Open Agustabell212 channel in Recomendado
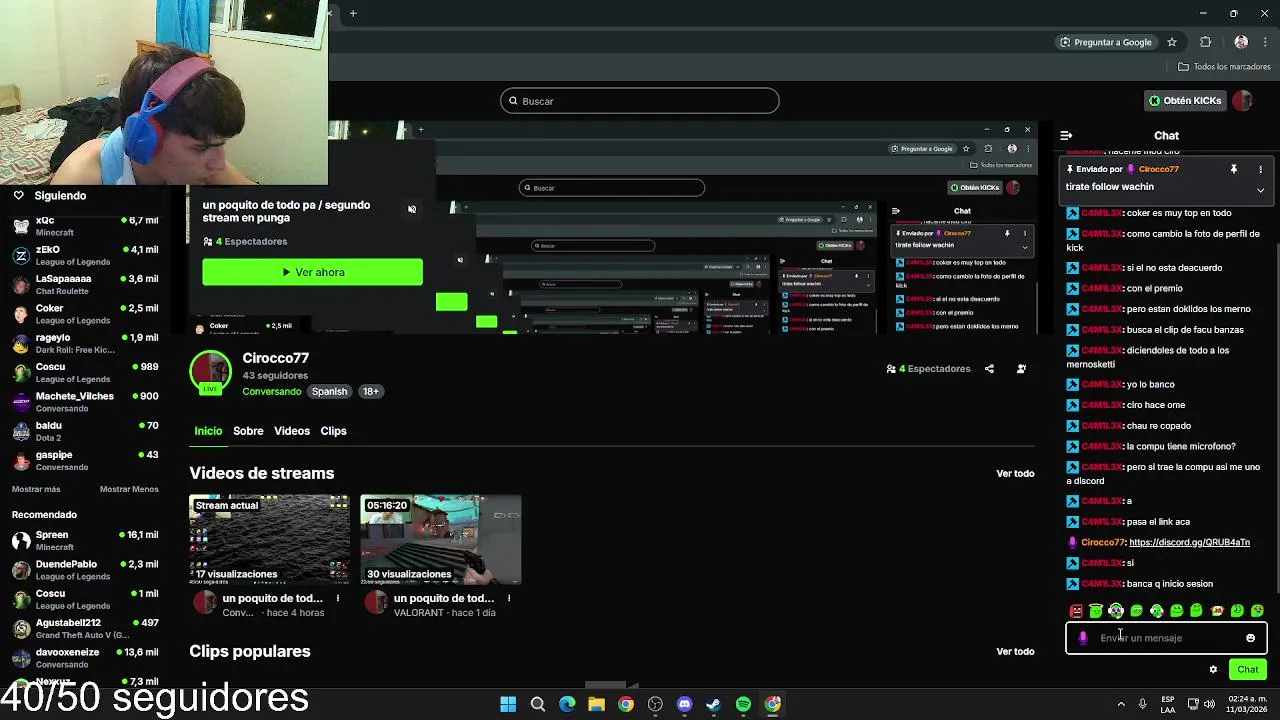This screenshot has height=720, width=1280. (85, 629)
